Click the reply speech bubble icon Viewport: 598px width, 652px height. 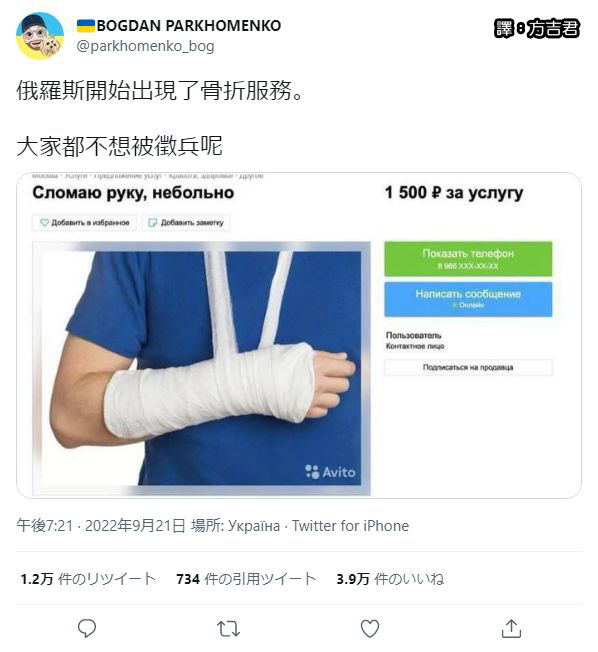[87, 628]
